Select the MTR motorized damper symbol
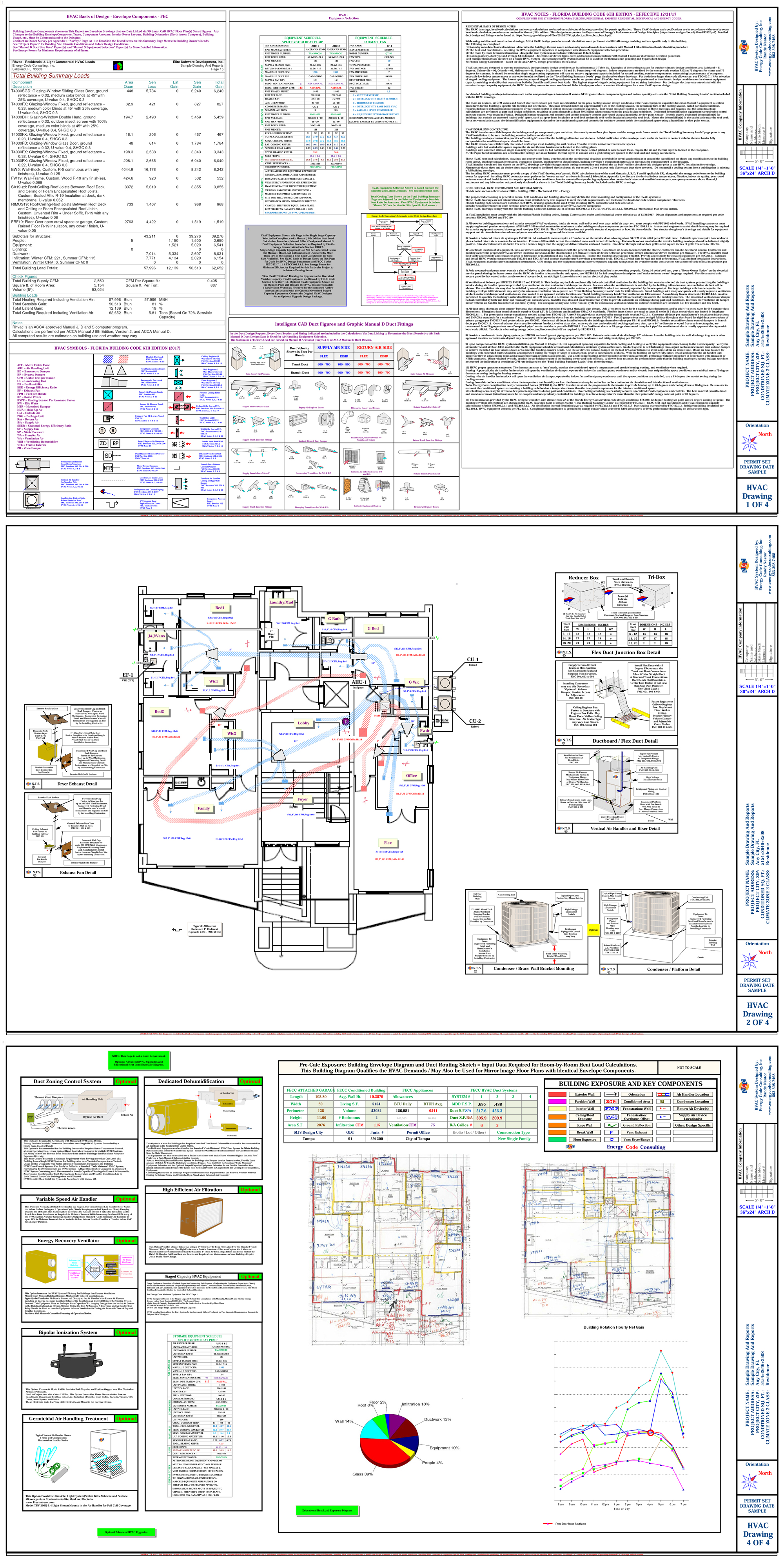The image size is (784, 1568). click(108, 468)
